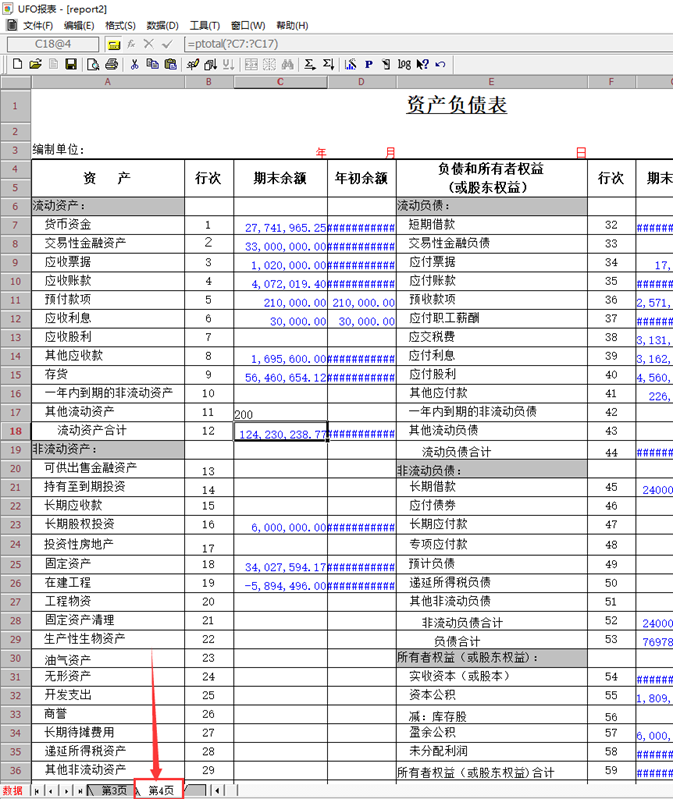Select column A header
The image size is (673, 799).
(107, 82)
